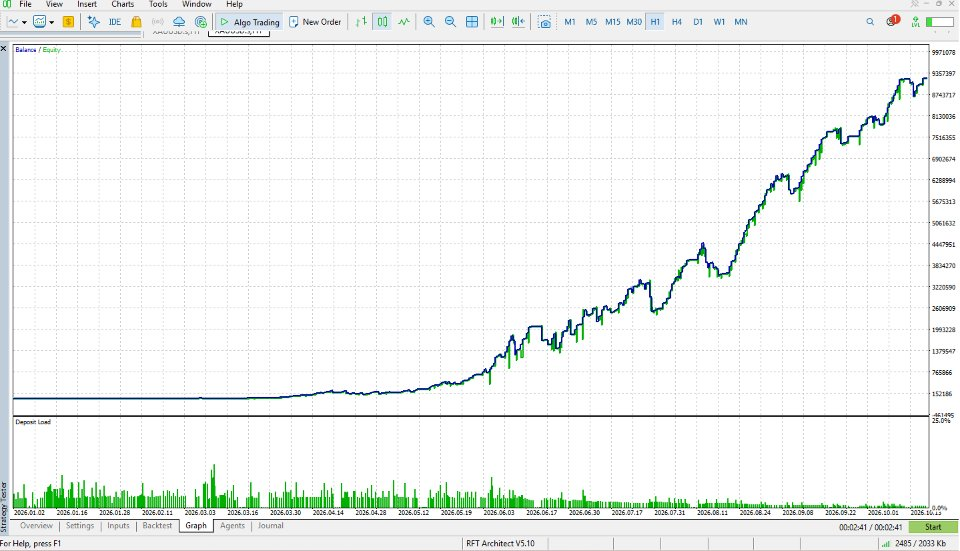Screen dimensions: 960x551
Task: Expand the templates dropdown arrow
Action: click(51, 22)
